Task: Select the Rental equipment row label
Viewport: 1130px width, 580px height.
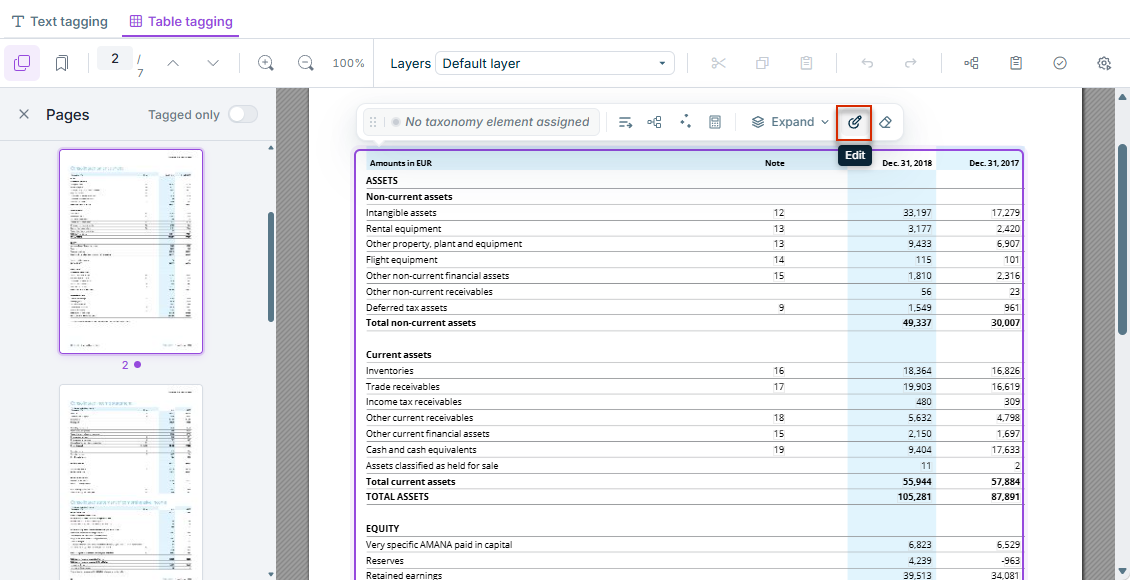Action: coord(404,228)
